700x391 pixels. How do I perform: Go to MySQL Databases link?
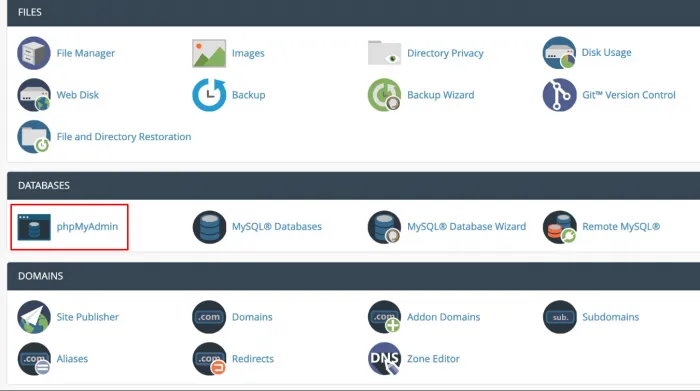[x=277, y=227]
